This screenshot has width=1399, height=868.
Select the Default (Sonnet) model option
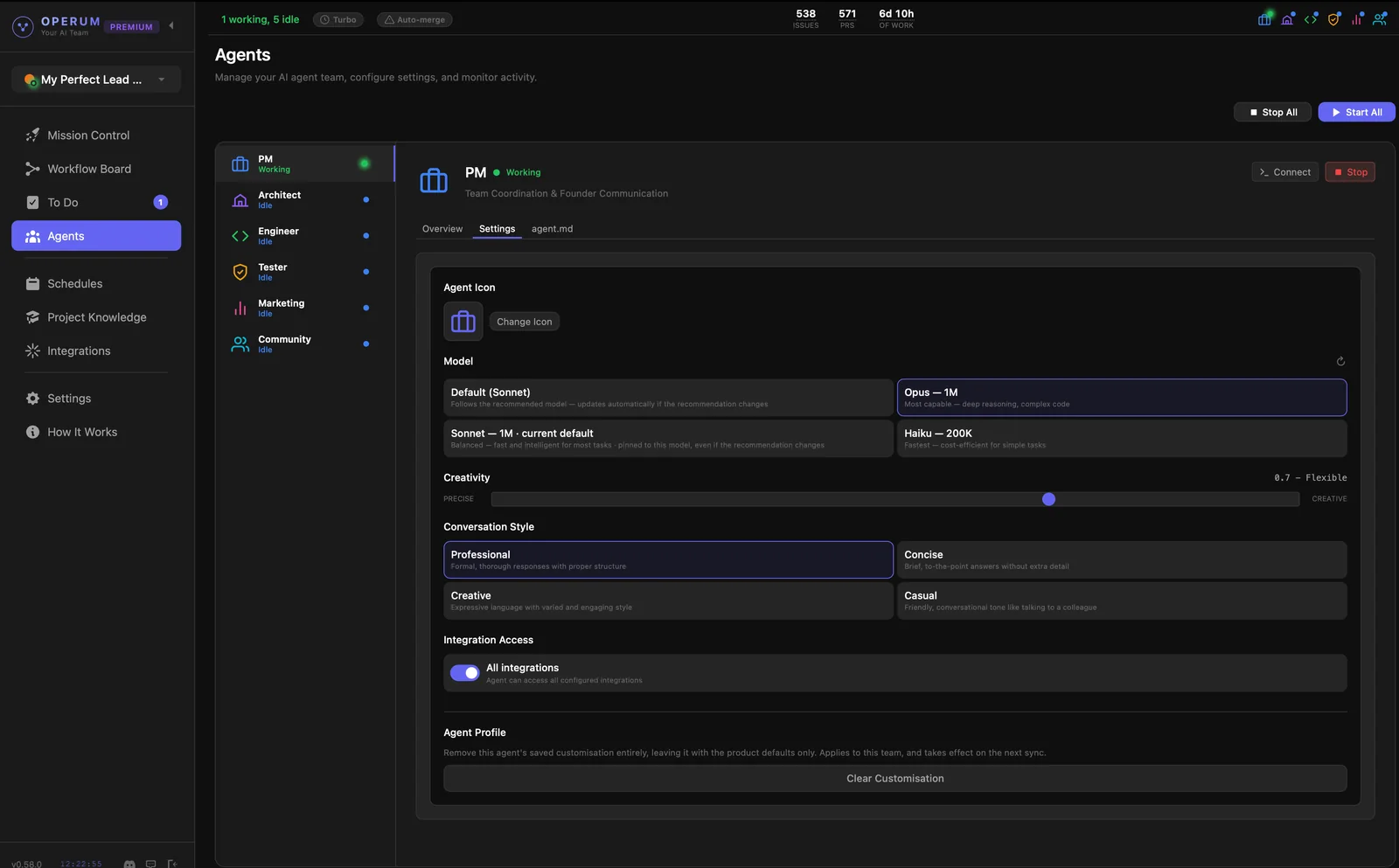[668, 398]
